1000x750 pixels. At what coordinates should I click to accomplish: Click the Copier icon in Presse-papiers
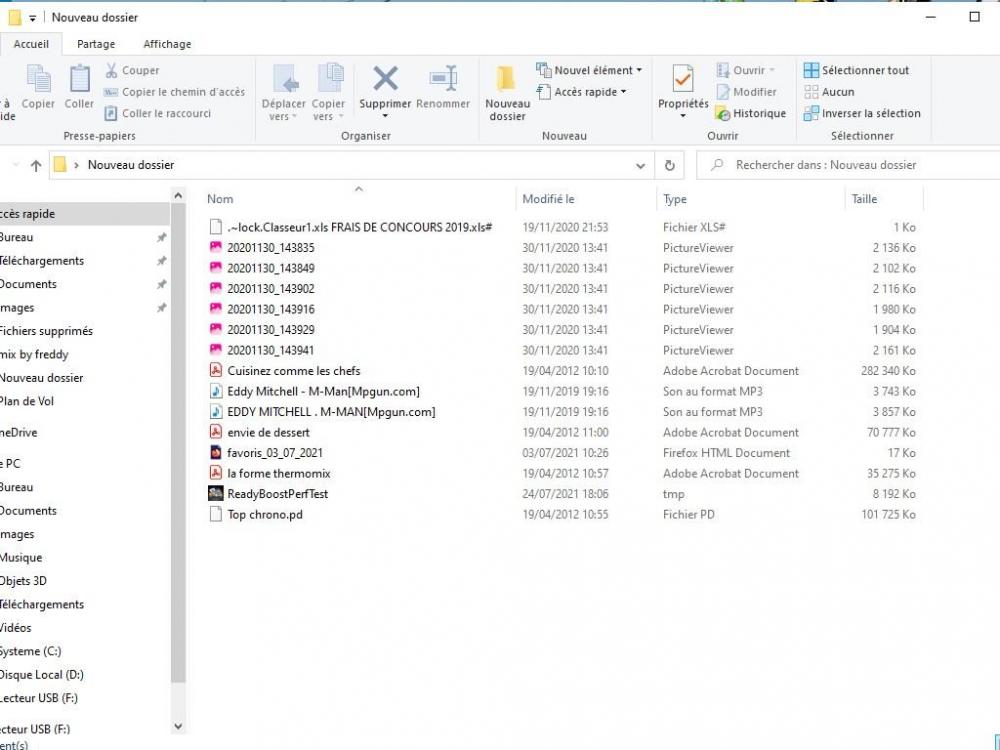(39, 80)
